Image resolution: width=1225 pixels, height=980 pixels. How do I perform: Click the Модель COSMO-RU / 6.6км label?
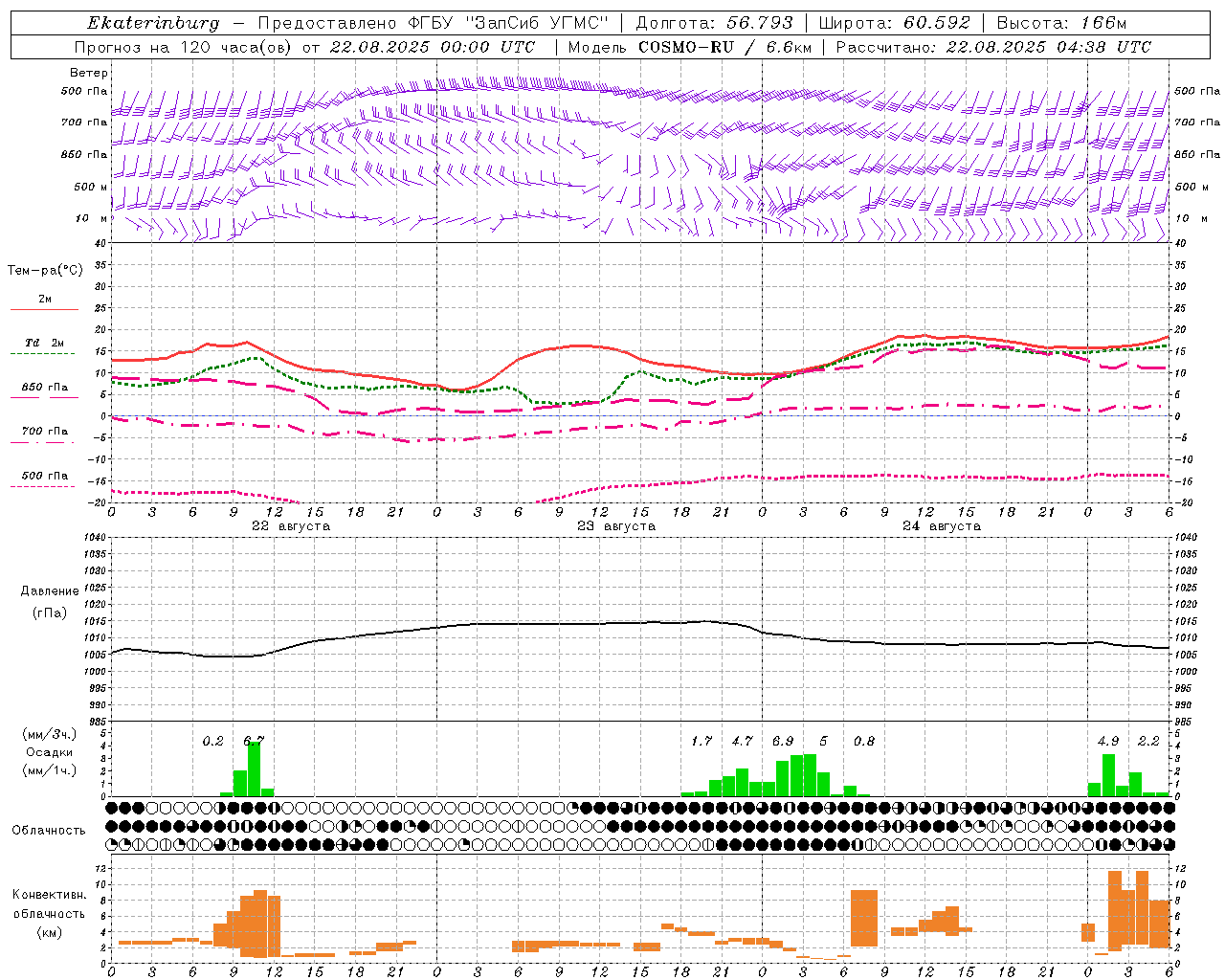(689, 47)
